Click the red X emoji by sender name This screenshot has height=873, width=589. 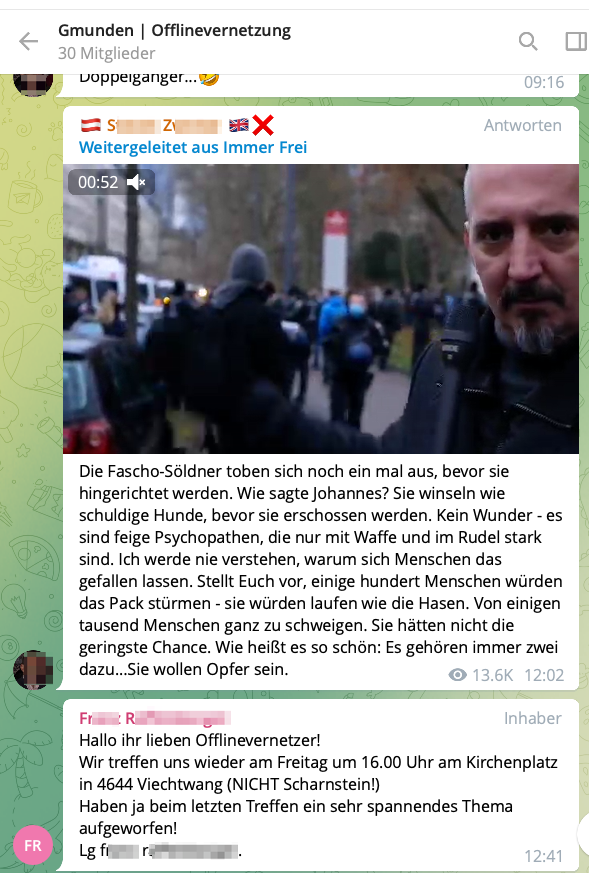click(263, 125)
